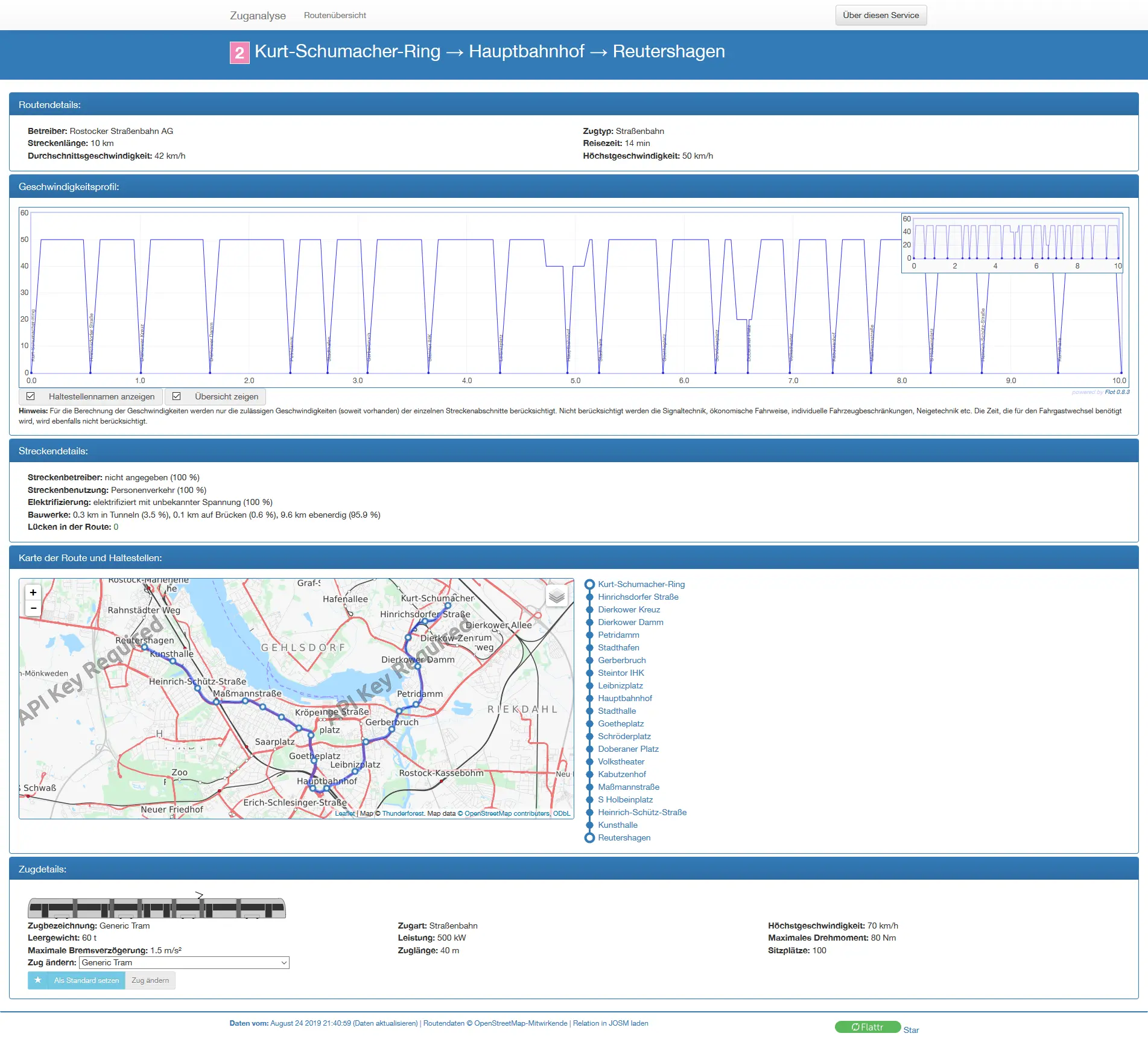Toggle Übersicht zeigen checkbox

tap(177, 396)
